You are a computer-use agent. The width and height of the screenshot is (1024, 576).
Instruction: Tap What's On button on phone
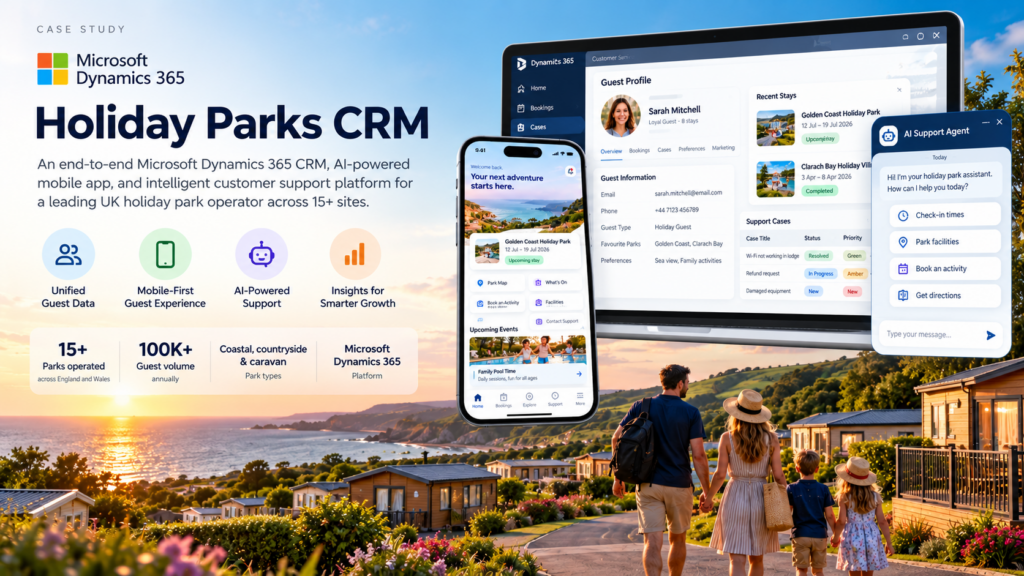pos(556,282)
